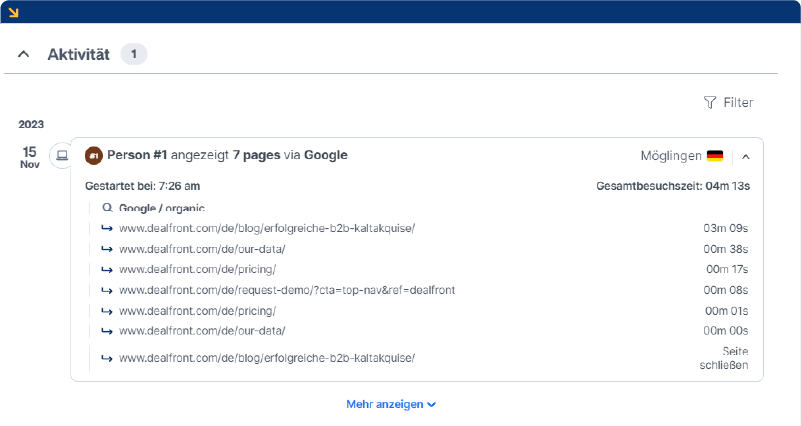This screenshot has height=426, width=801.
Task: Click the Seite schließen label
Action: (724, 358)
